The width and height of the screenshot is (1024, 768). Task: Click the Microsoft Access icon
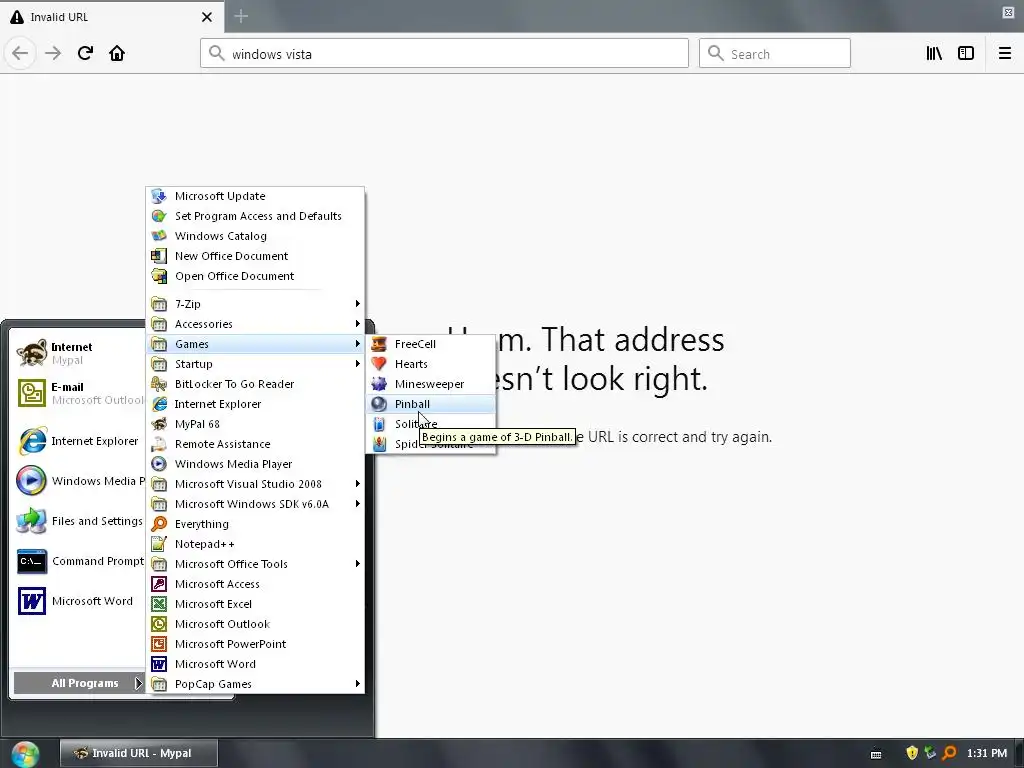tap(159, 584)
